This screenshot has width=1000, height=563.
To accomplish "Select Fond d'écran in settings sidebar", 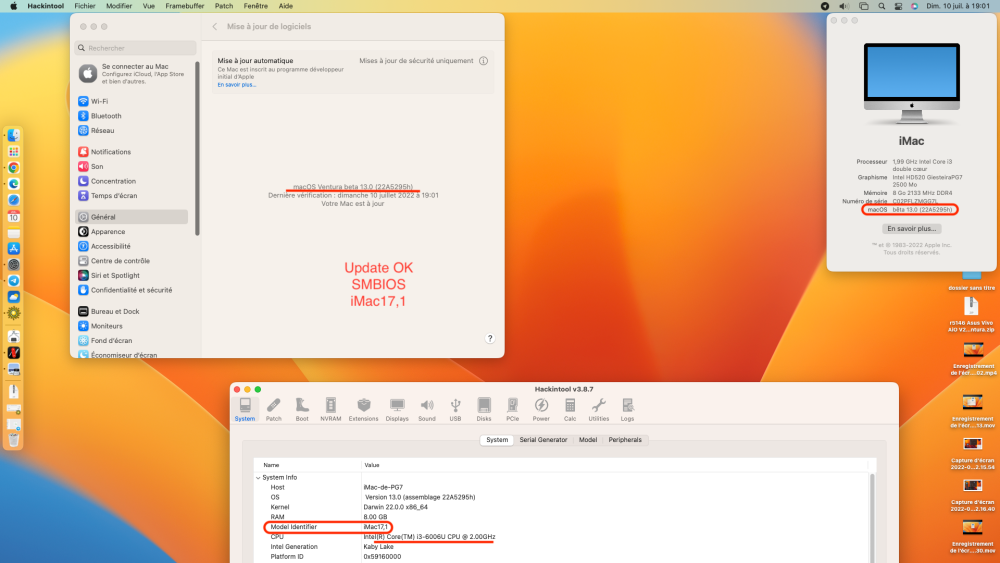I will click(x=131, y=340).
